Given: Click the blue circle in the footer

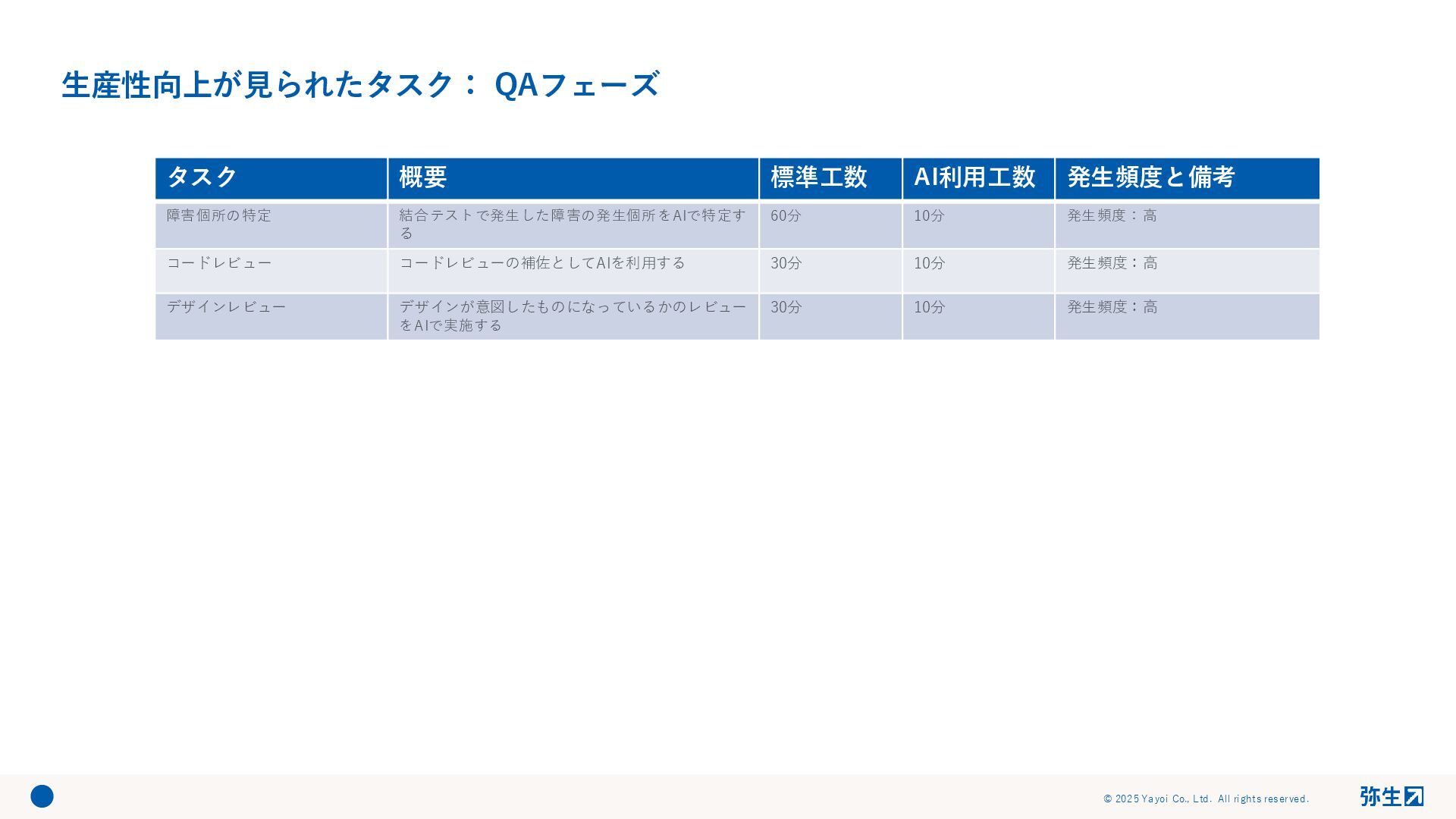Looking at the screenshot, I should click(42, 796).
